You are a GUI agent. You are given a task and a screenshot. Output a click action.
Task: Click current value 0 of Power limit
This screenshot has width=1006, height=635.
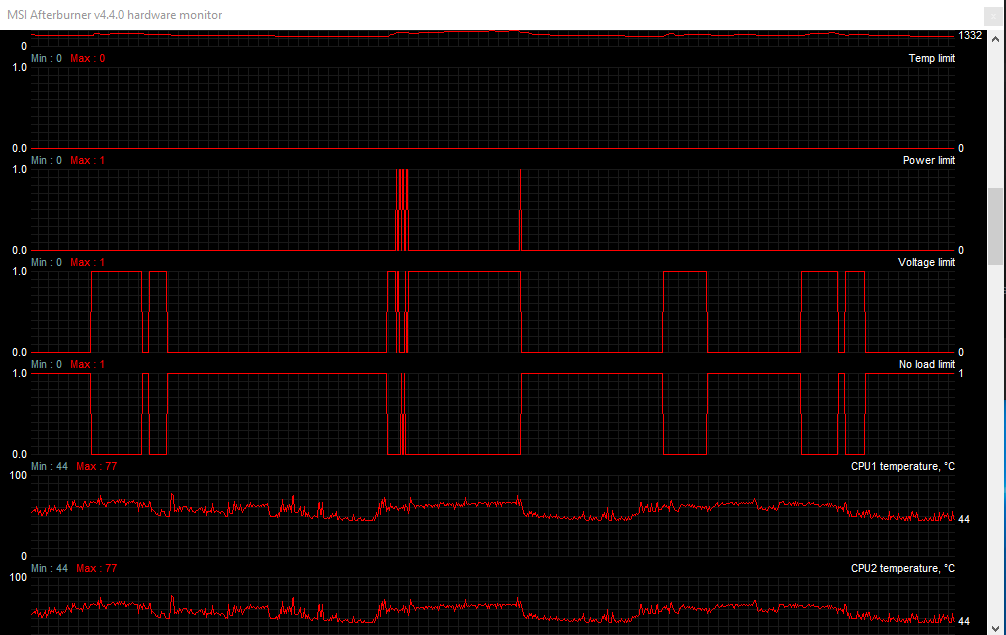click(960, 251)
